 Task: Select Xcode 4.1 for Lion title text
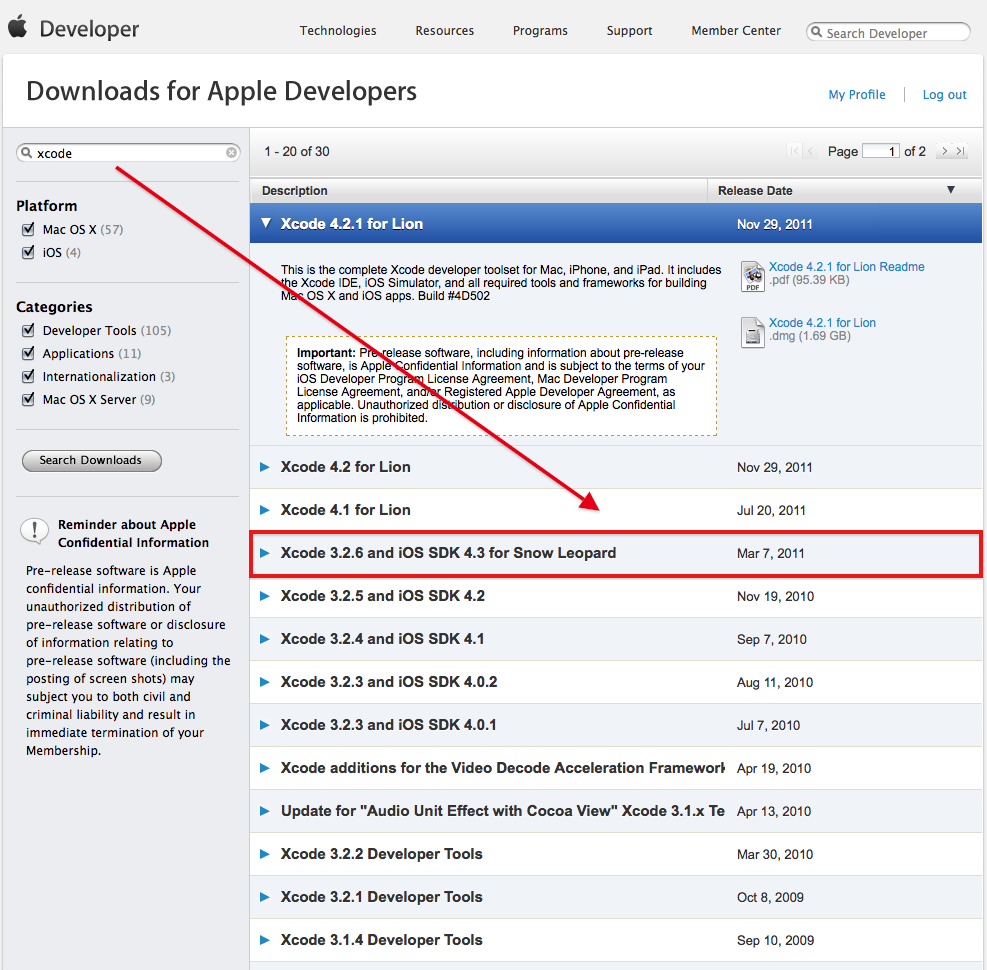coord(346,510)
